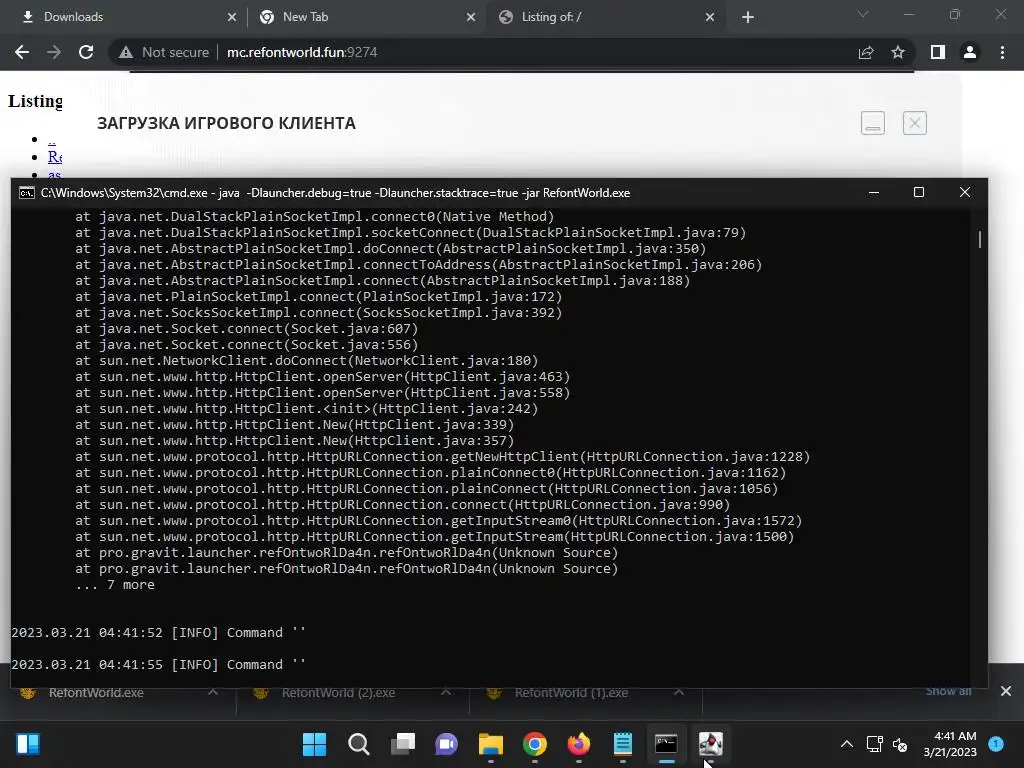
Task: Open Task View on taskbar
Action: click(x=403, y=744)
